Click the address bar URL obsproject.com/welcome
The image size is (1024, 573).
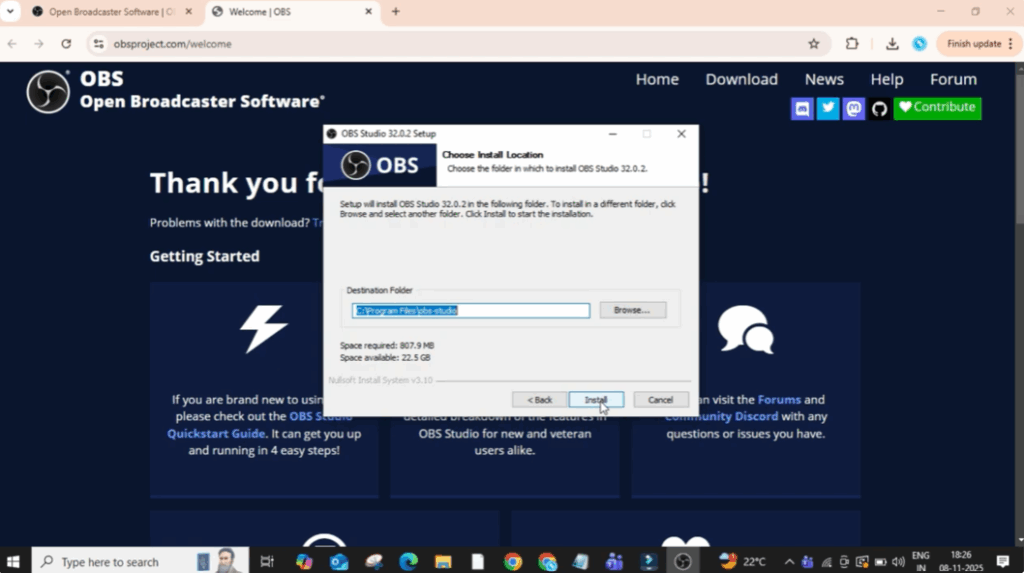tap(172, 44)
